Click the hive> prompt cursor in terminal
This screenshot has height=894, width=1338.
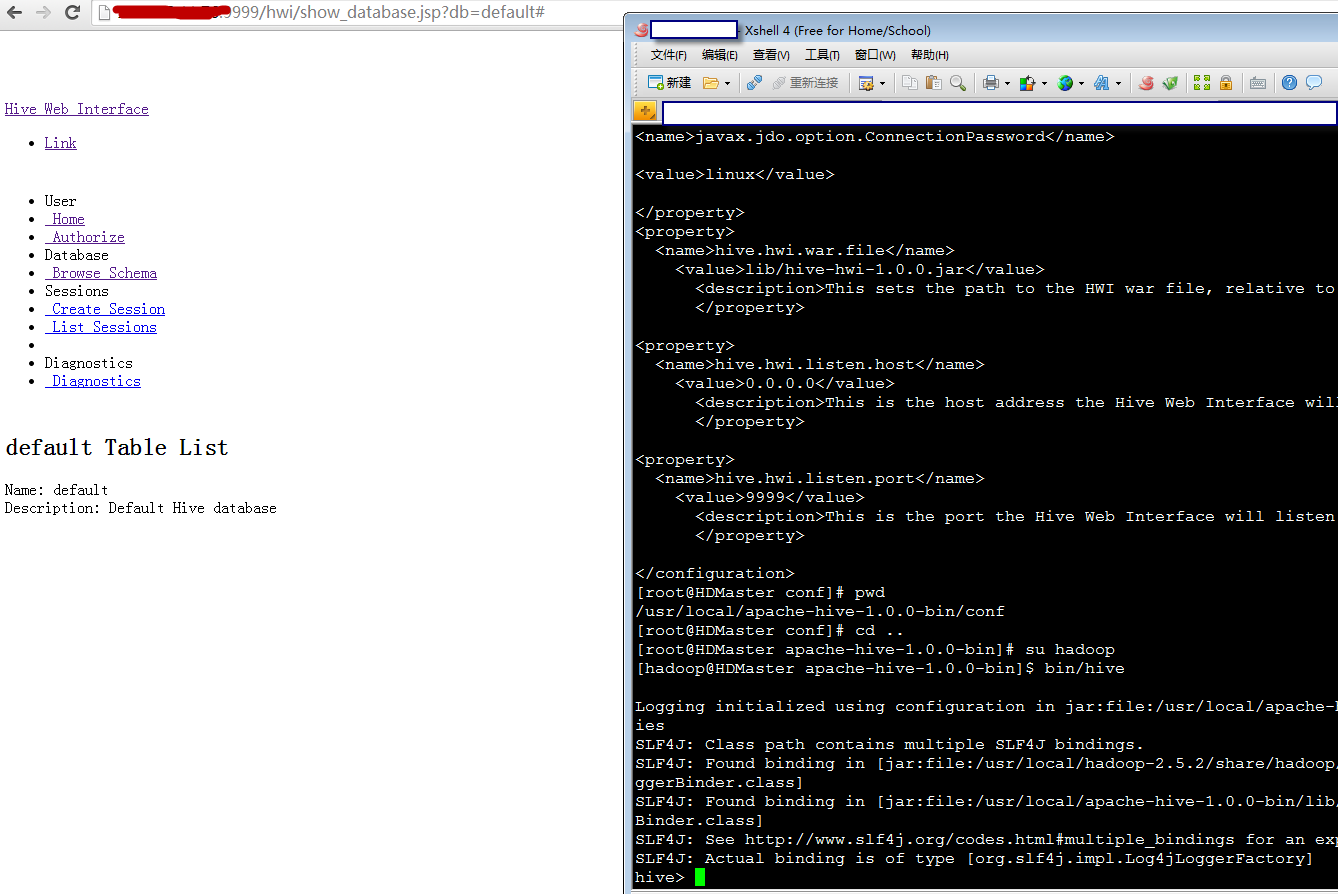700,877
